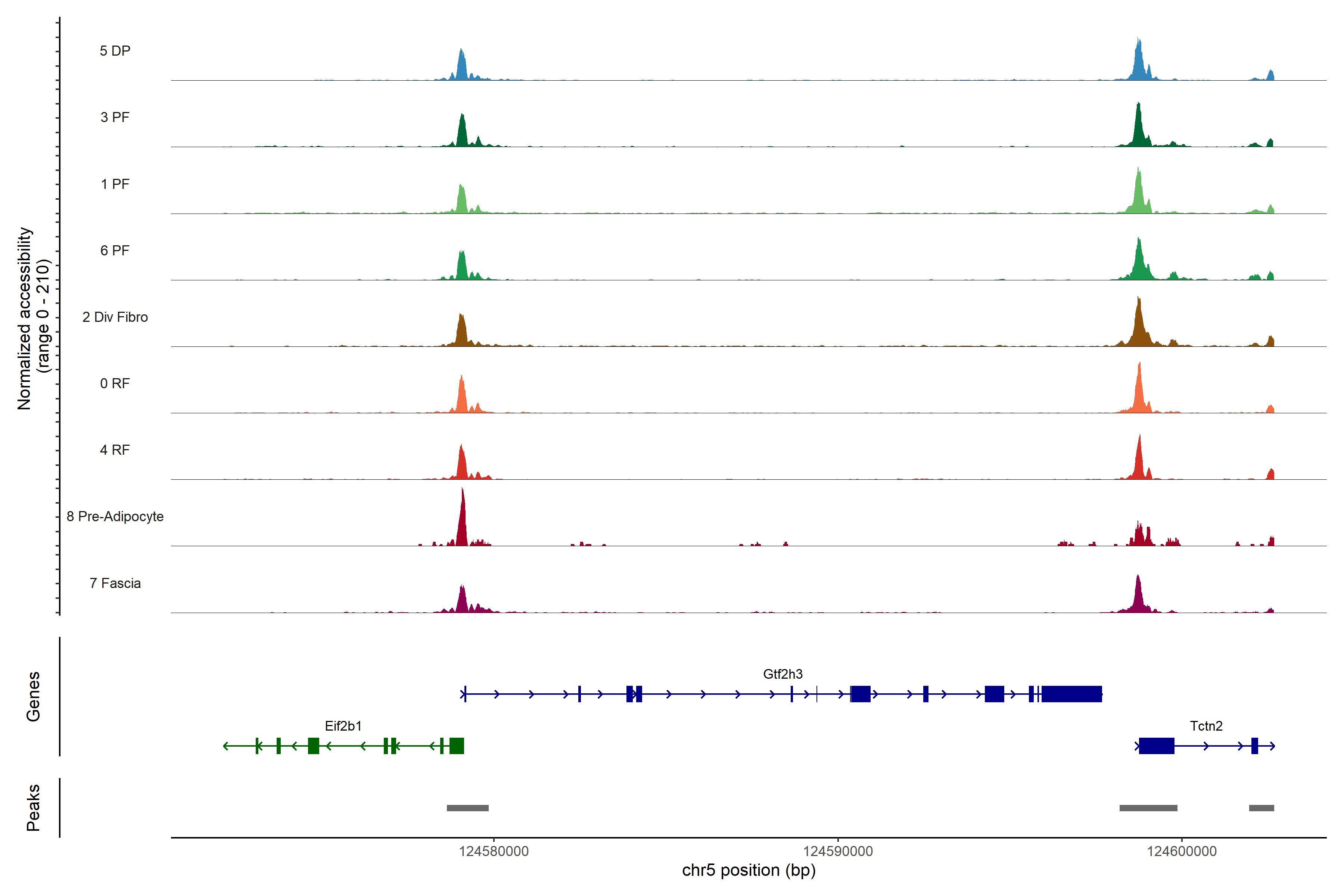
Task: Click the 124600000 axis tick label
Action: (1182, 852)
